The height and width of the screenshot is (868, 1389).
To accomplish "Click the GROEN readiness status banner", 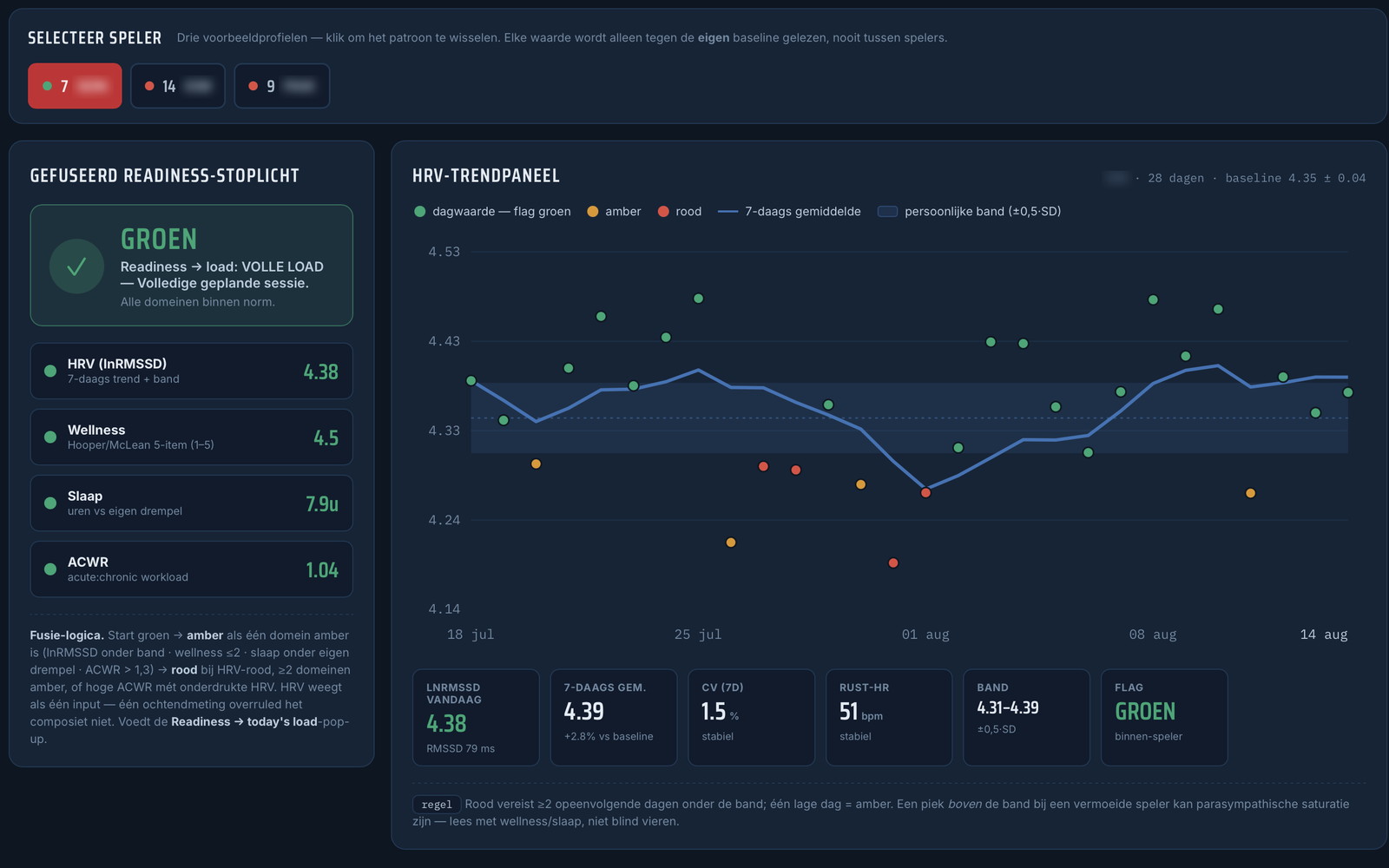I will point(191,266).
